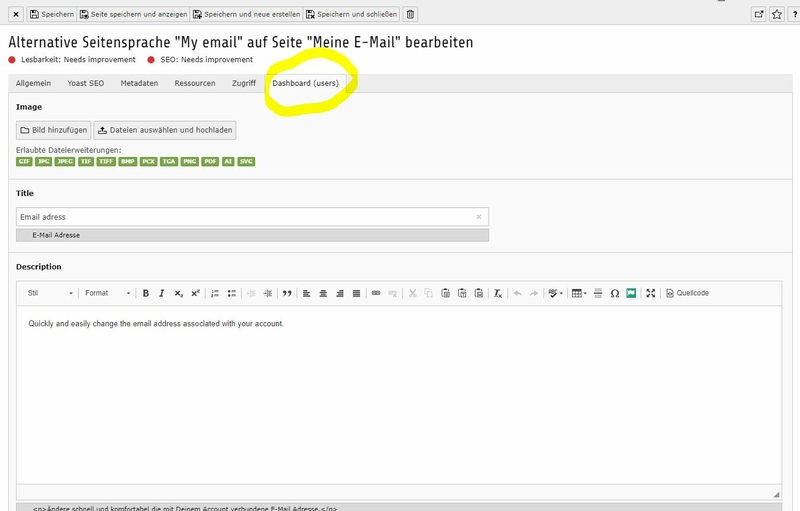Select the Zugriff tab

click(x=244, y=83)
